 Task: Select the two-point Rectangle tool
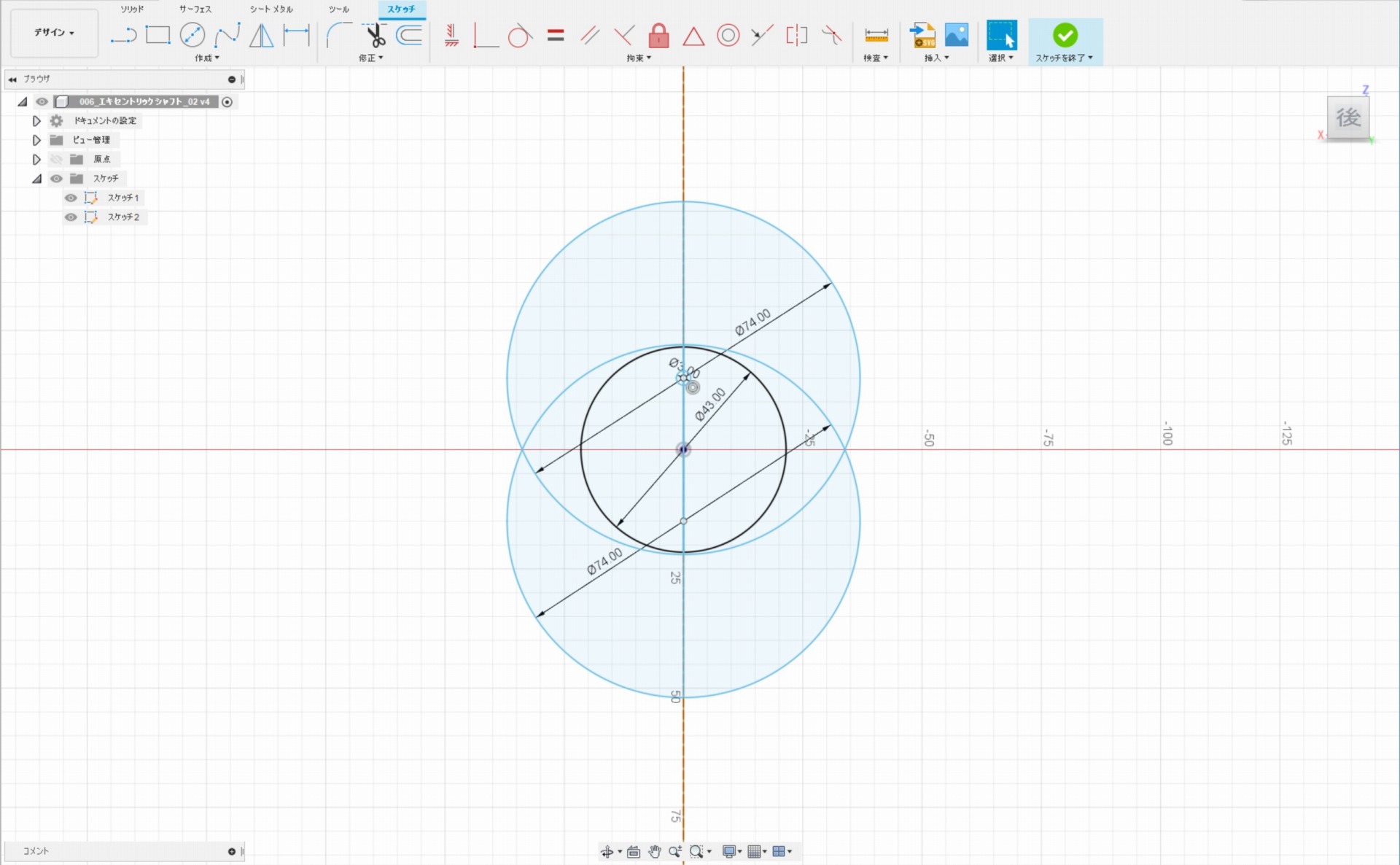click(157, 35)
